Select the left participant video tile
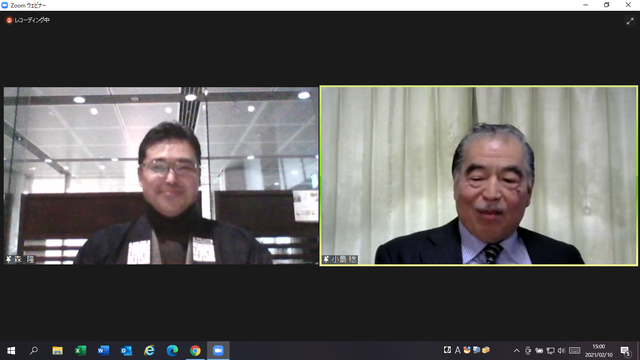This screenshot has width=640, height=360. click(x=161, y=176)
